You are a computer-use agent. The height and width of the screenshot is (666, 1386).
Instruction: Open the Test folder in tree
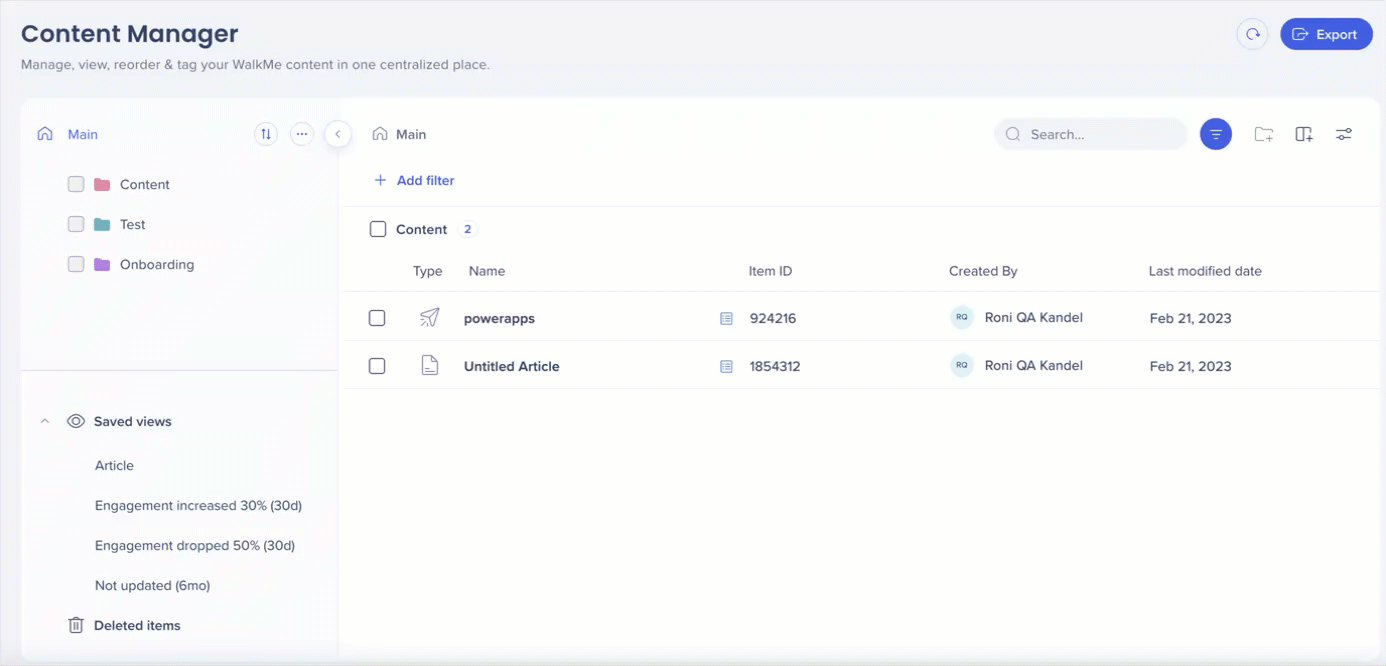pos(133,224)
